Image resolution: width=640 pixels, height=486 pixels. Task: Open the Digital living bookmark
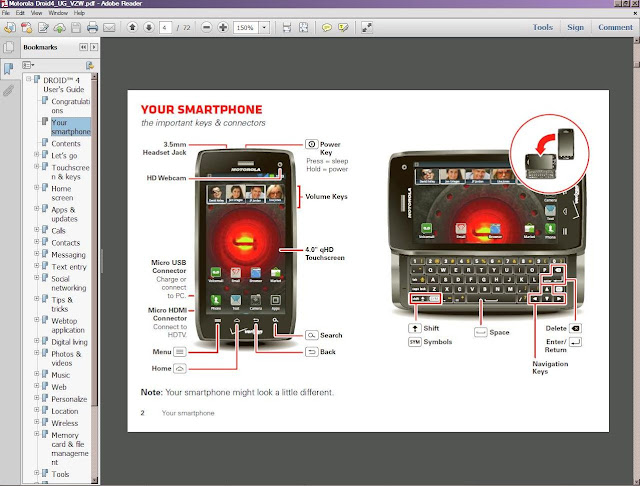coord(69,342)
